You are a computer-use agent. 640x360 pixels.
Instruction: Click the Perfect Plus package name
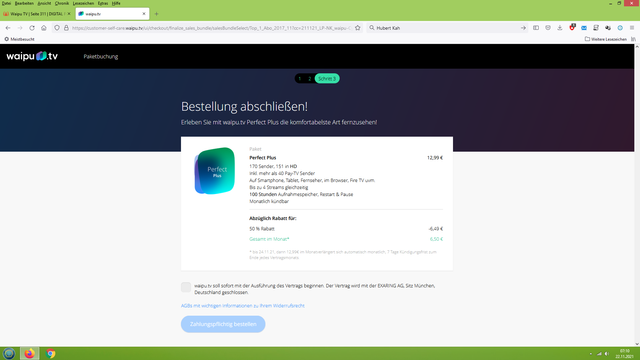click(262, 158)
